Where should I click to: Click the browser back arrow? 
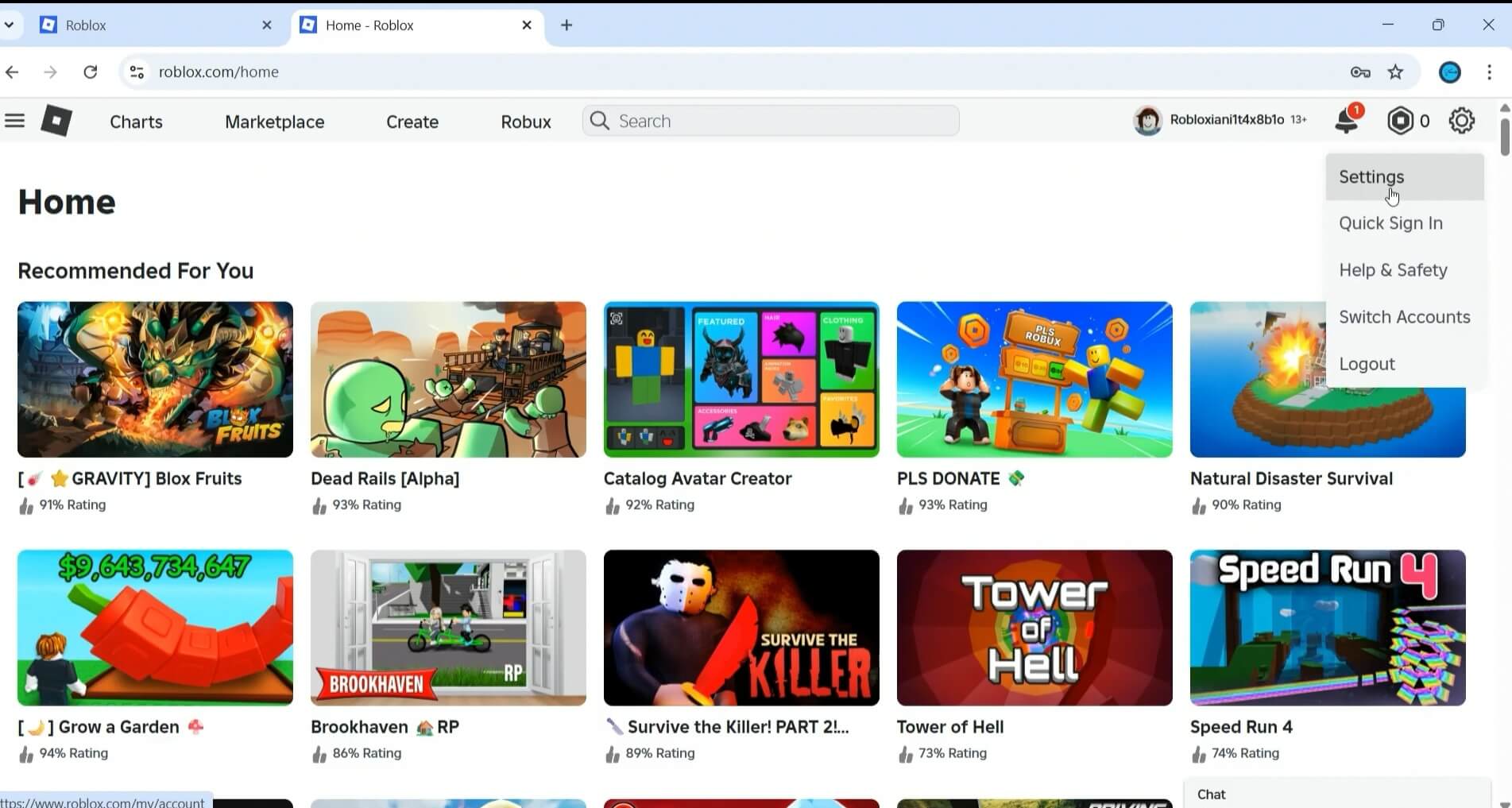pyautogui.click(x=12, y=72)
